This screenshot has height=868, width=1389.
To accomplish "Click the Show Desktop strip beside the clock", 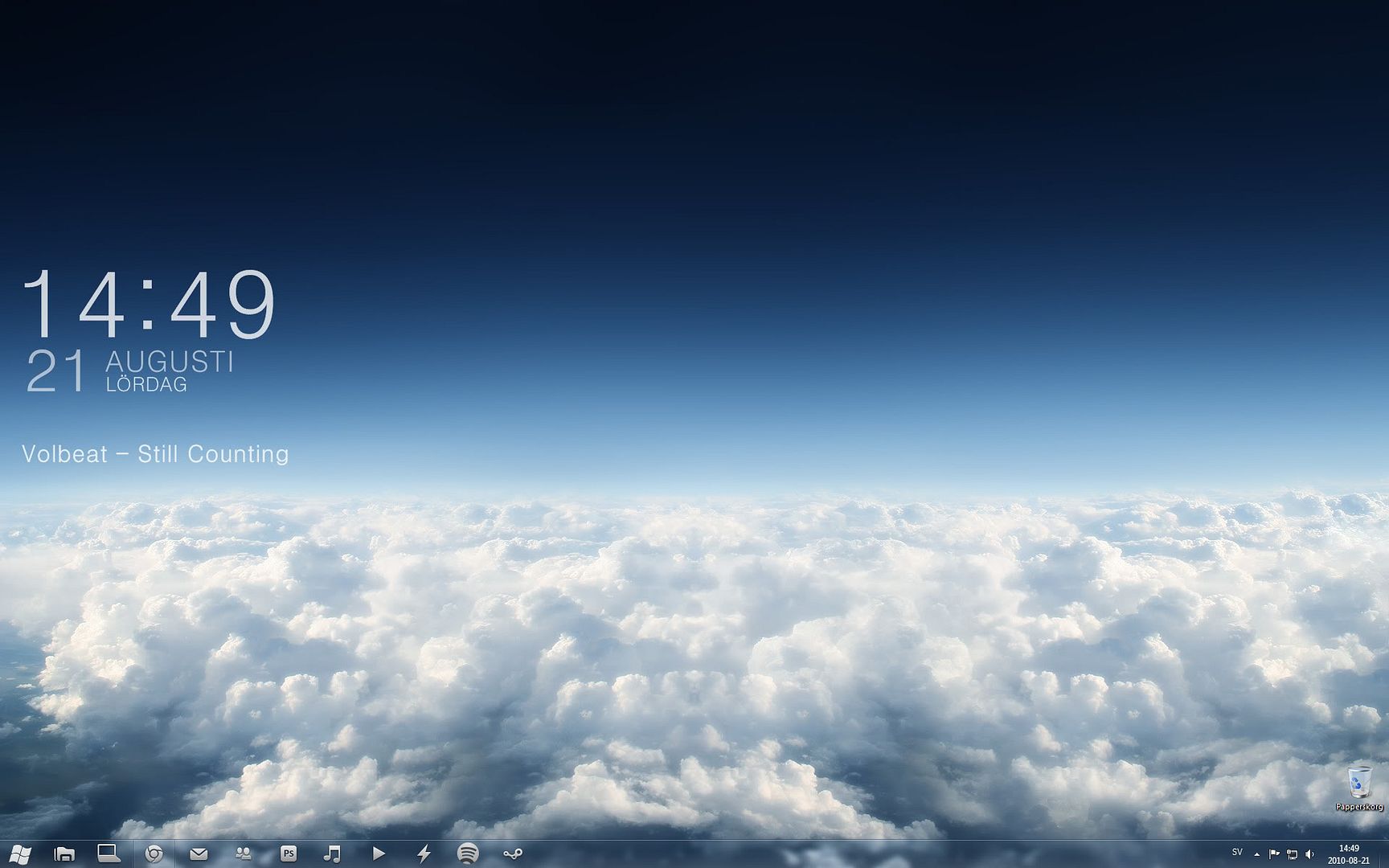I will [1383, 854].
